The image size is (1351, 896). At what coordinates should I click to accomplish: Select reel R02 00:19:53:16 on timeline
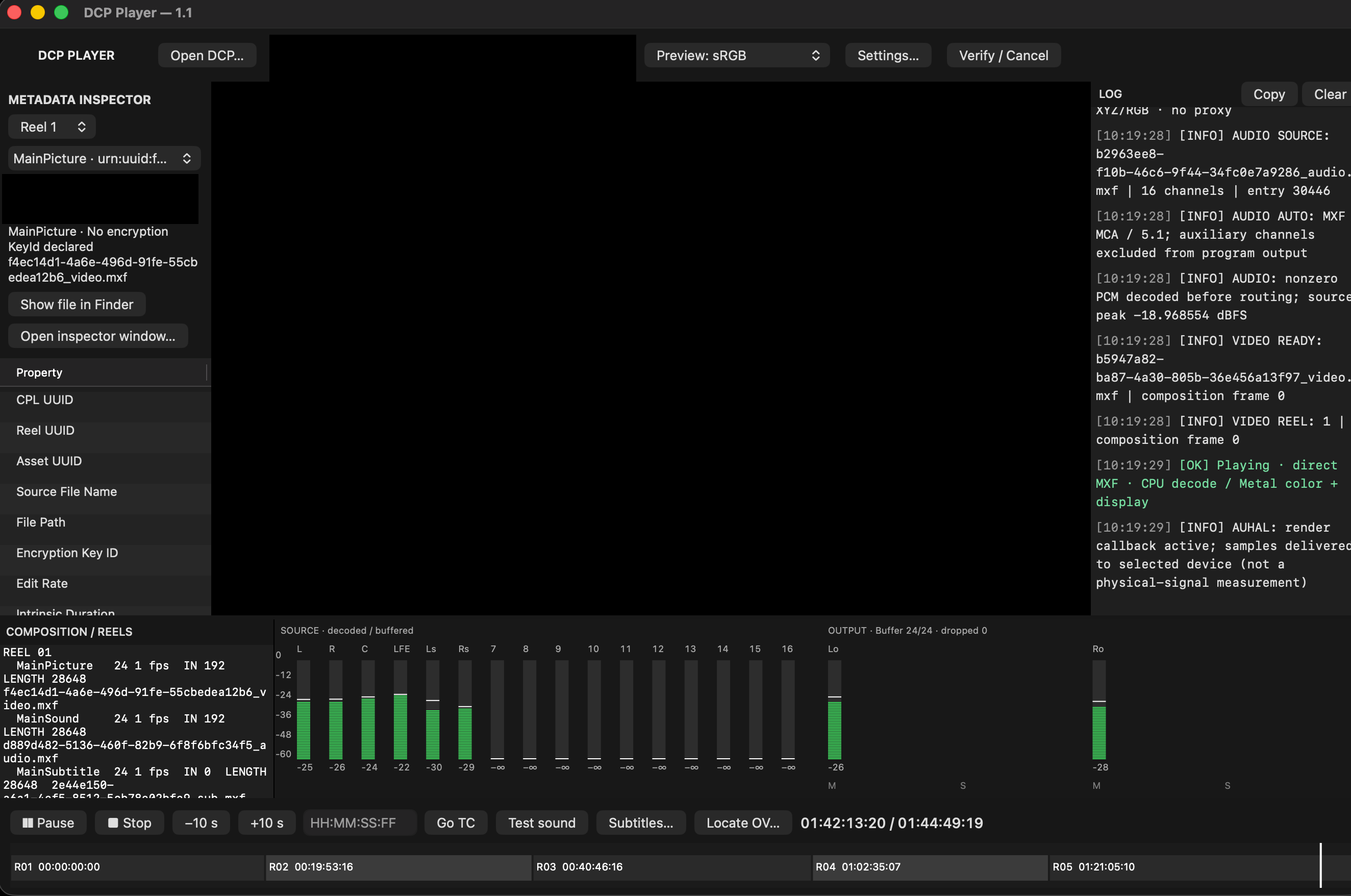click(x=398, y=867)
